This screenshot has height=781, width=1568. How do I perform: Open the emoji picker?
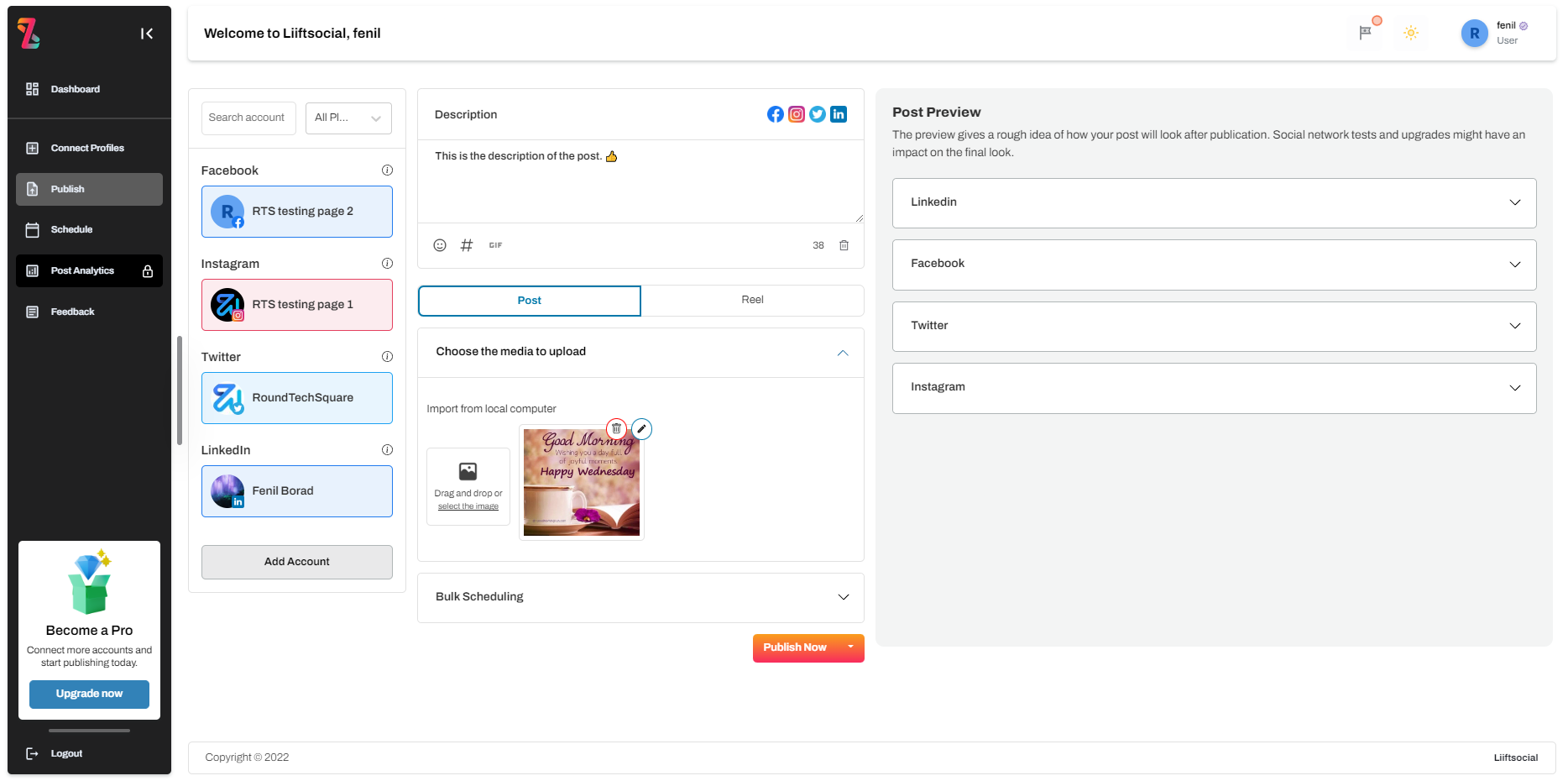click(x=440, y=245)
